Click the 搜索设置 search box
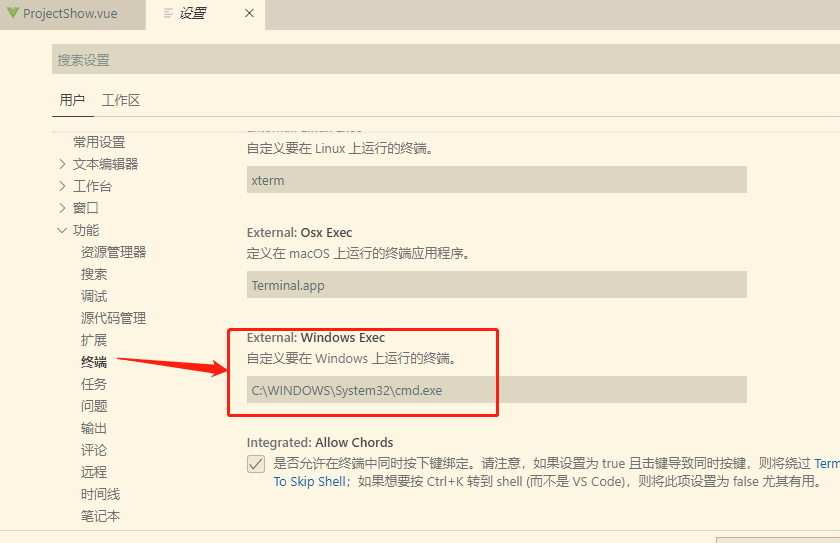Screen dimensions: 840x543 pyautogui.click(x=446, y=59)
